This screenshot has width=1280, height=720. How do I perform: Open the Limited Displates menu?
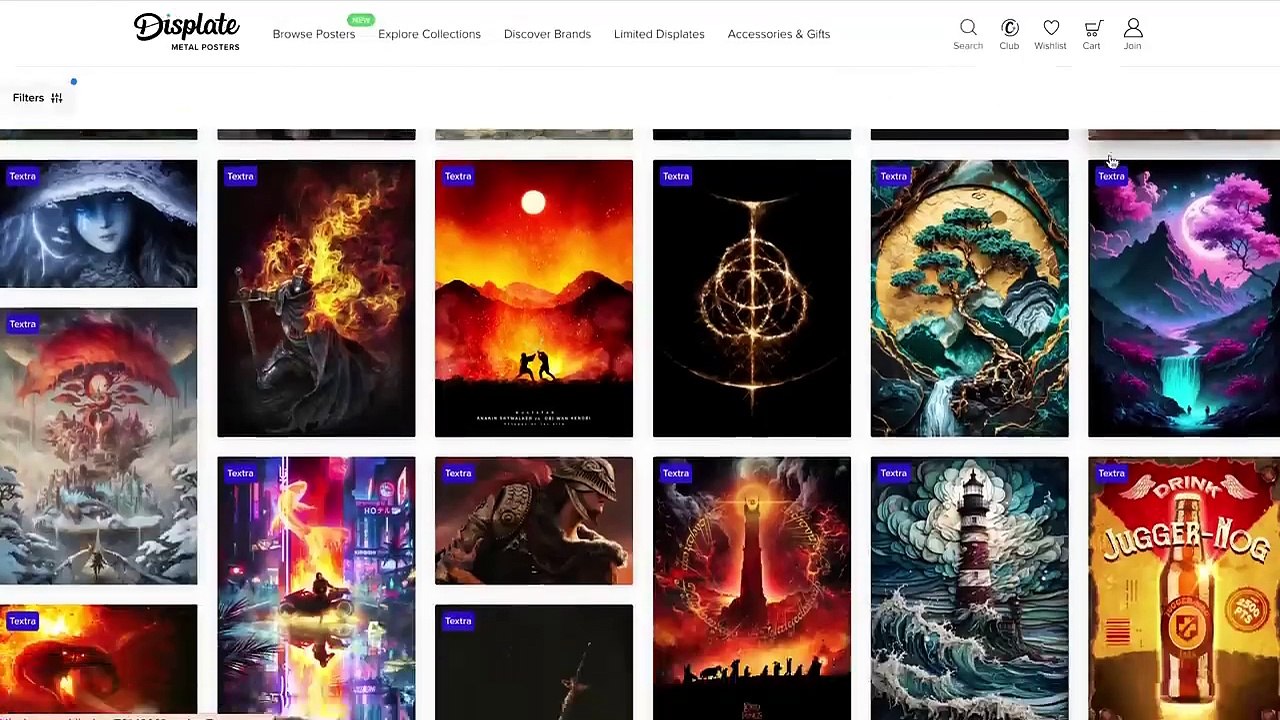pyautogui.click(x=659, y=34)
